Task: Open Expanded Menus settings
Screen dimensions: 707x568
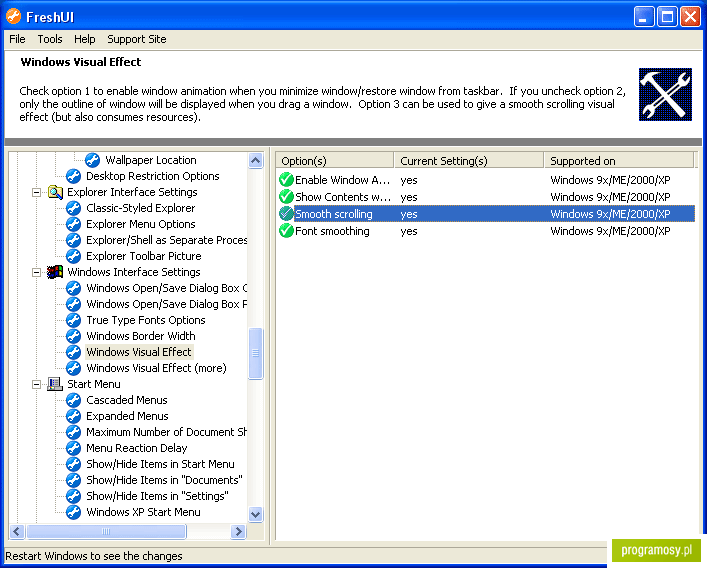Action: (x=127, y=416)
